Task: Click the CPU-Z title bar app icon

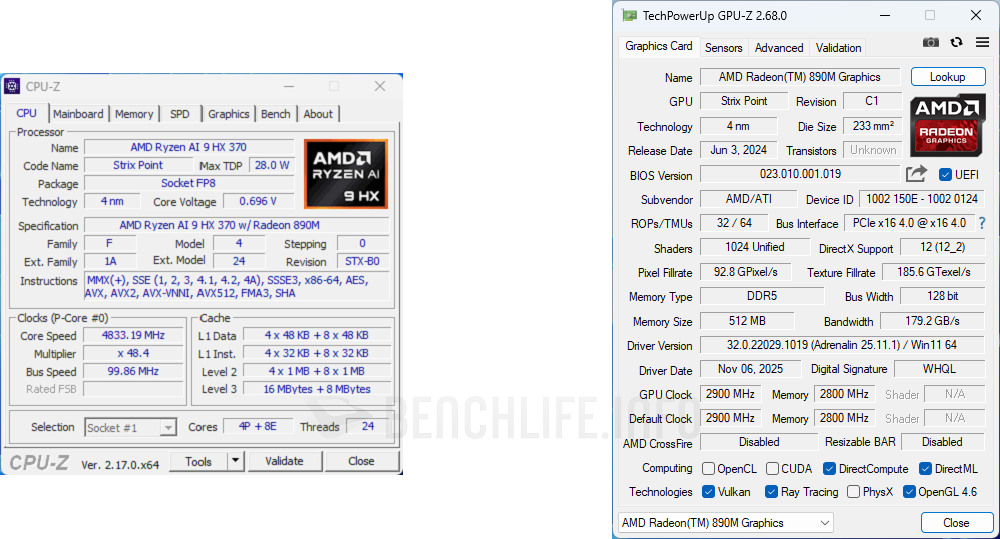Action: point(13,87)
